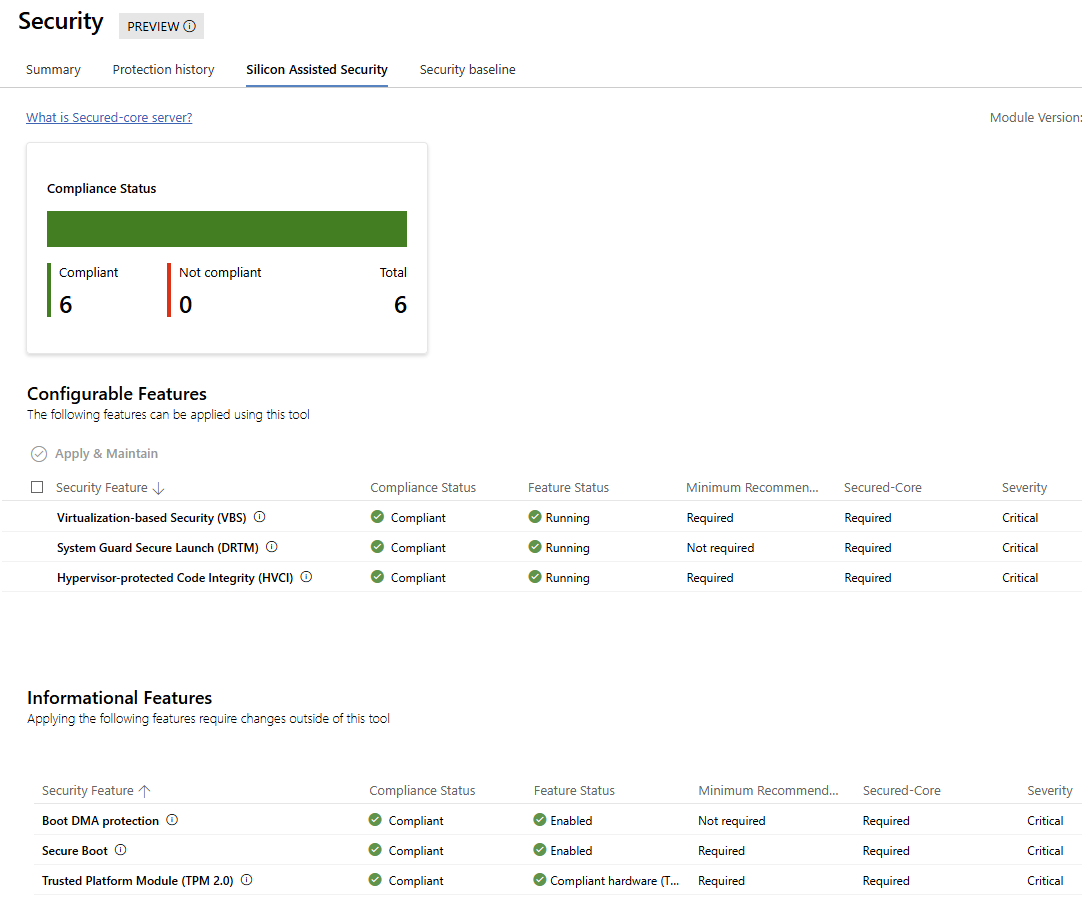Click the green Running status icon for HVCI
The image size is (1082, 913).
[x=535, y=577]
